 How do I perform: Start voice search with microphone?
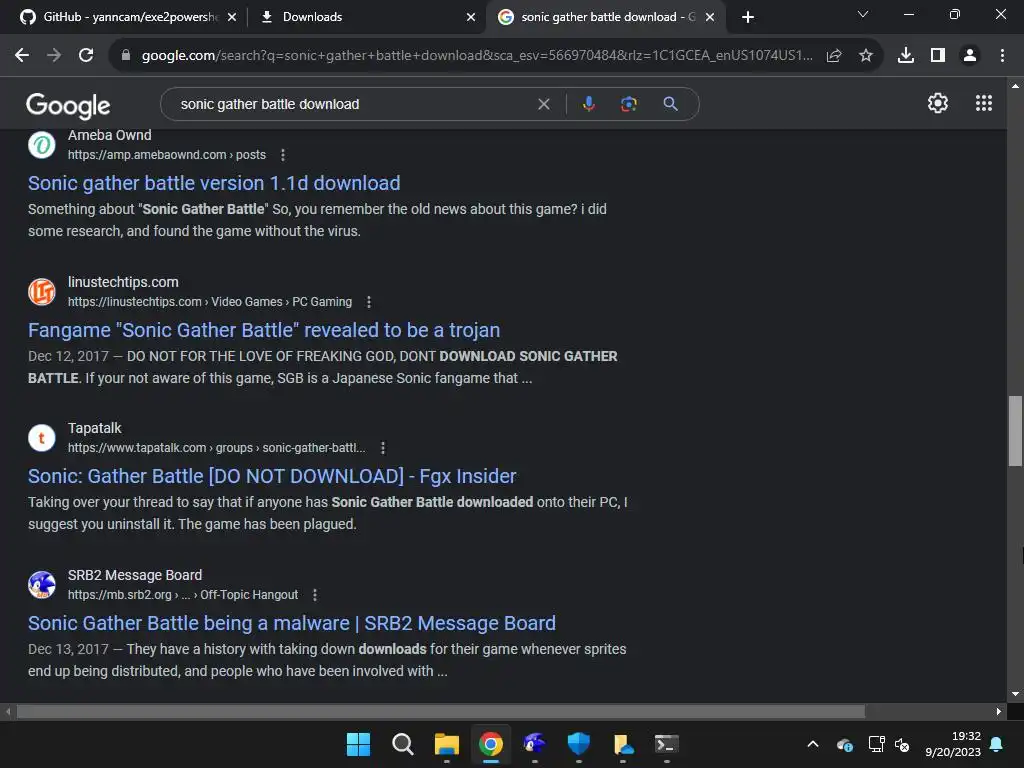pos(589,104)
